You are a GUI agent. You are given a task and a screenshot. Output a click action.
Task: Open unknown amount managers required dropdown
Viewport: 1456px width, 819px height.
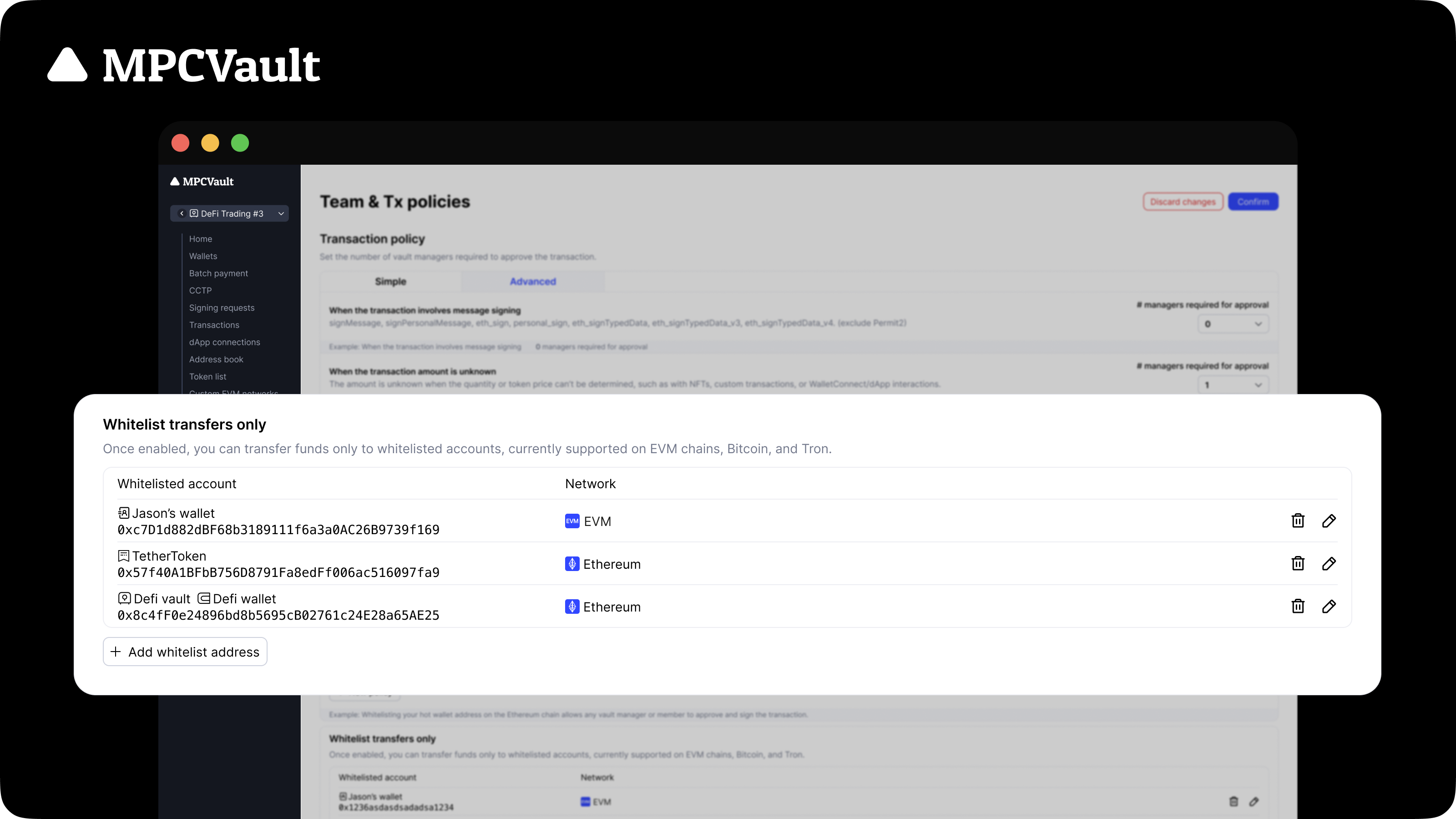coord(1233,385)
